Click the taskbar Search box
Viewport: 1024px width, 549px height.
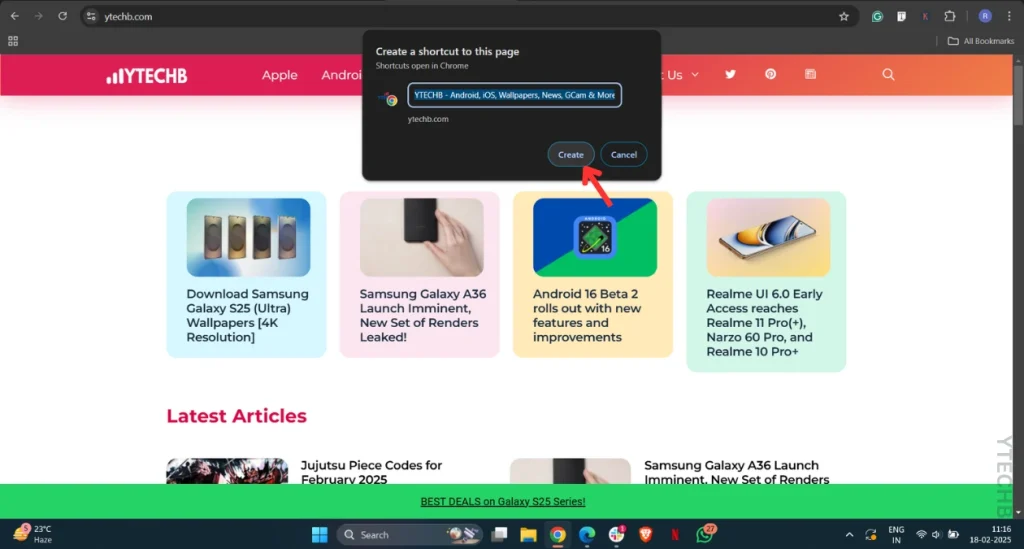409,535
